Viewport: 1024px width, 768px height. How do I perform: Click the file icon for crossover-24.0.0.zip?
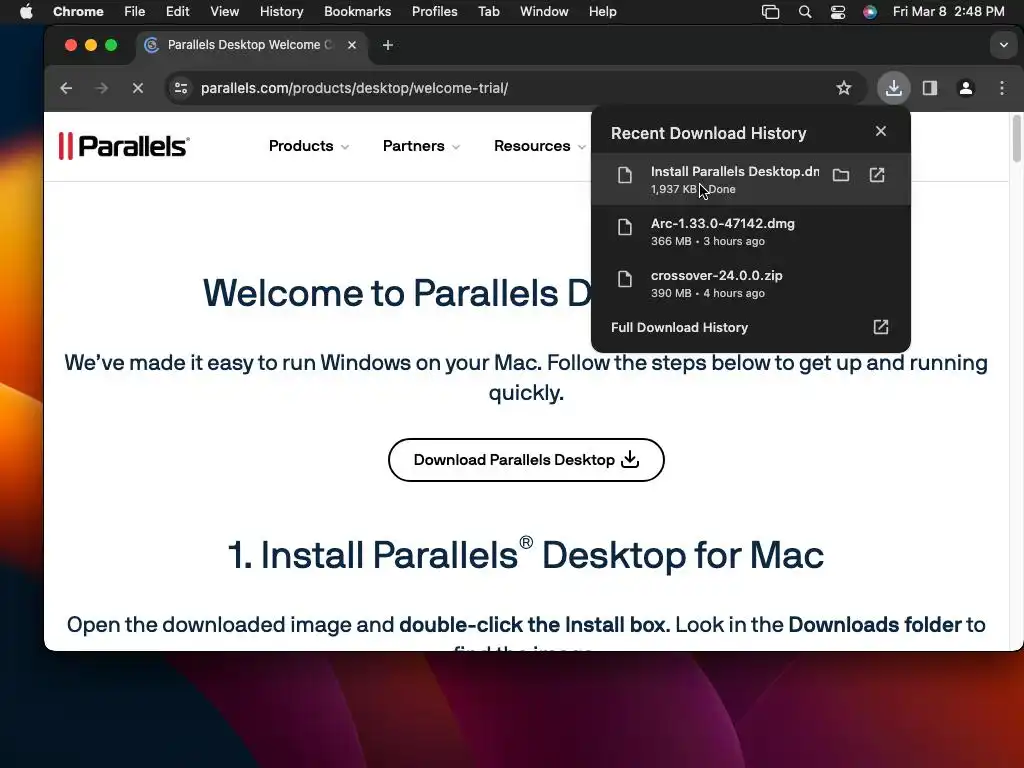click(x=625, y=280)
